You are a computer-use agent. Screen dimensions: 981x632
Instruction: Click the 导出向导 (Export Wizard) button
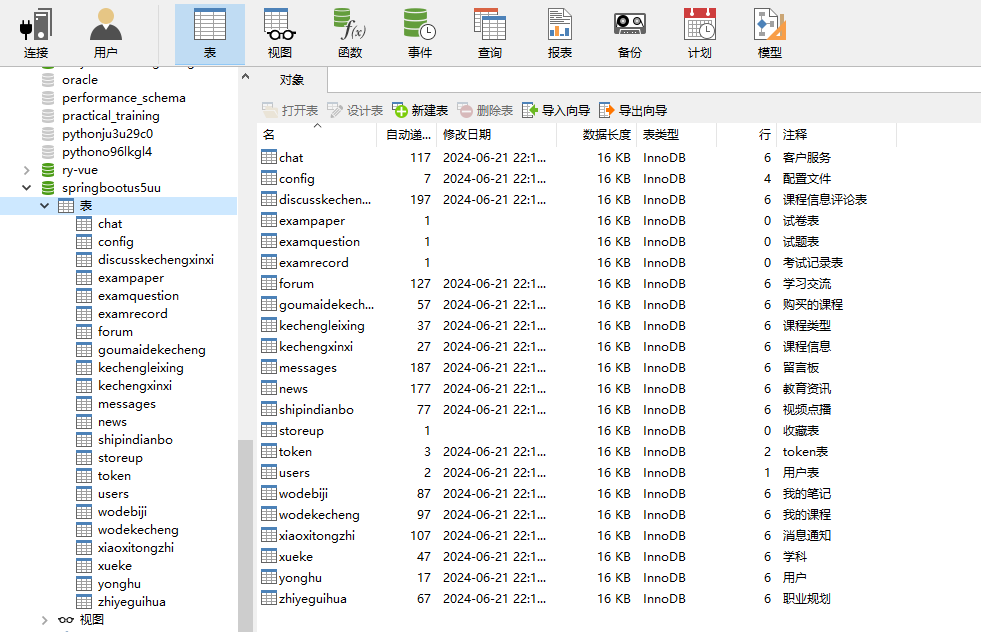point(640,109)
